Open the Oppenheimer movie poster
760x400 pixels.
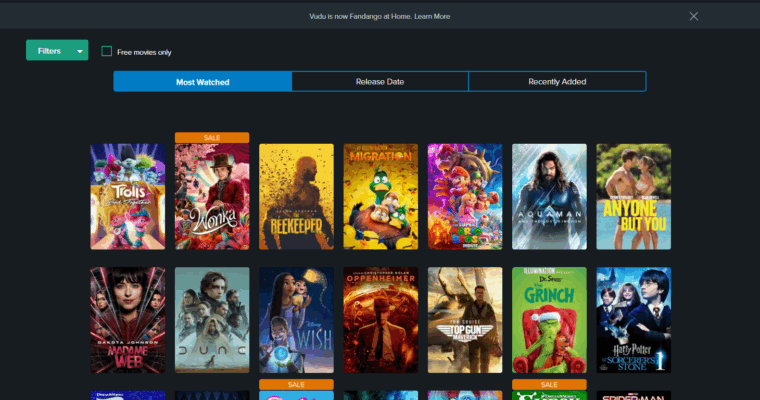click(380, 320)
